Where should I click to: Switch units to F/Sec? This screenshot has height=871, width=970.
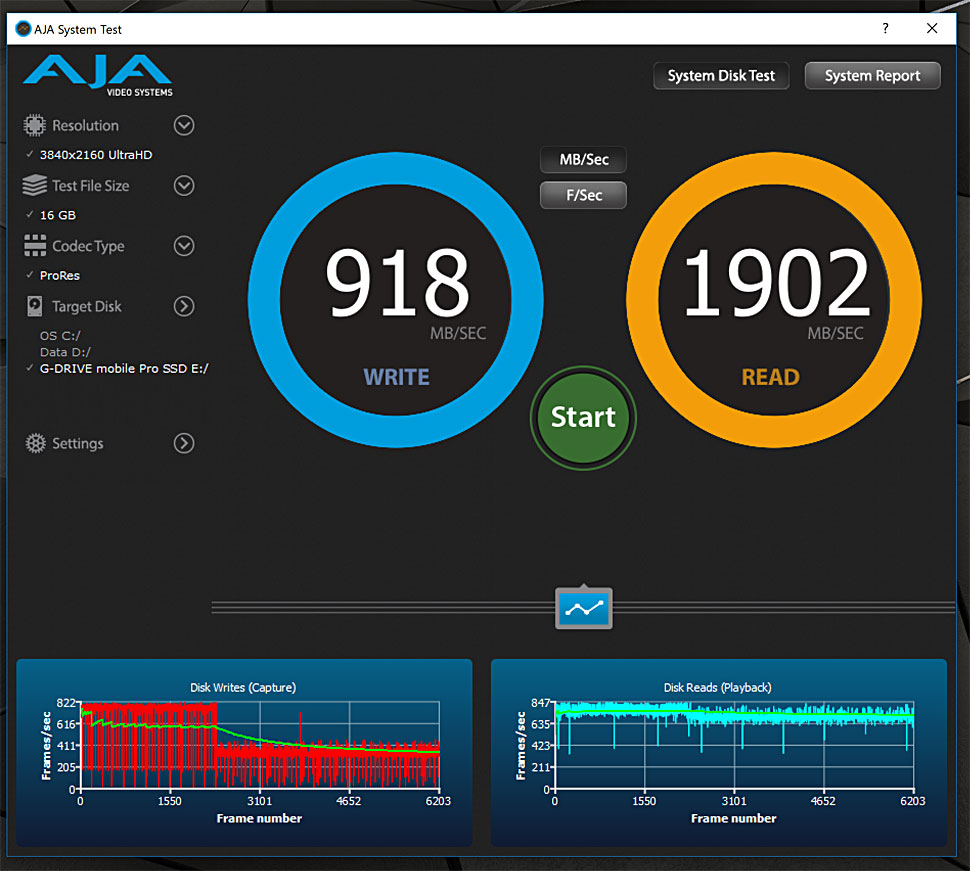coord(583,195)
